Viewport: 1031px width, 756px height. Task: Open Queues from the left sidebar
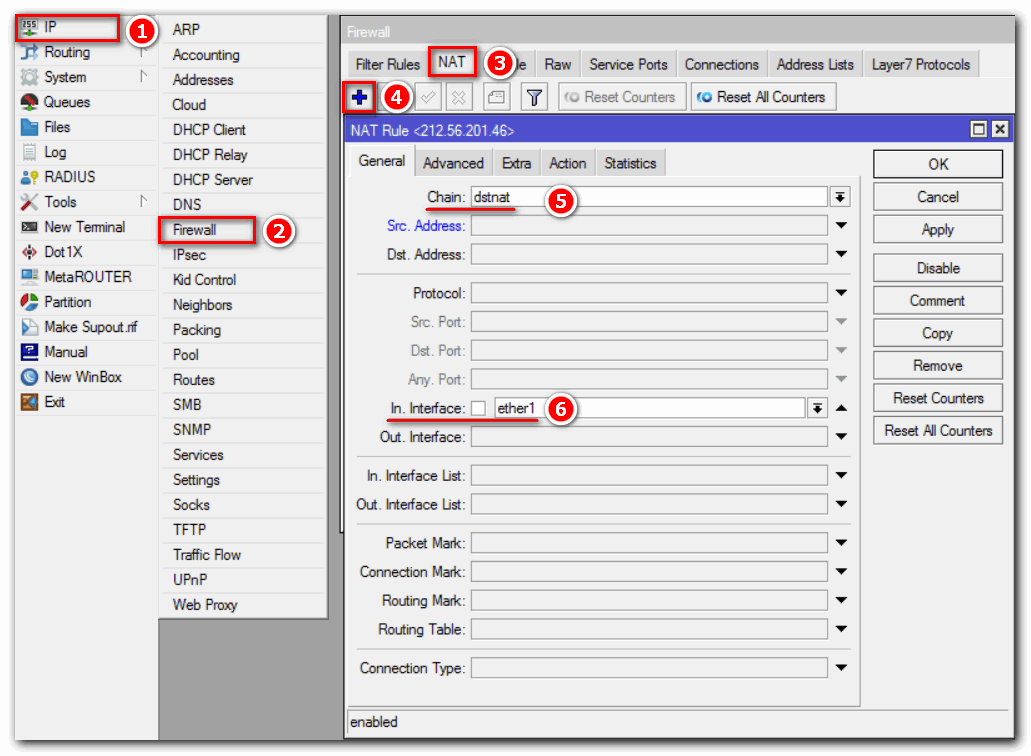point(66,102)
